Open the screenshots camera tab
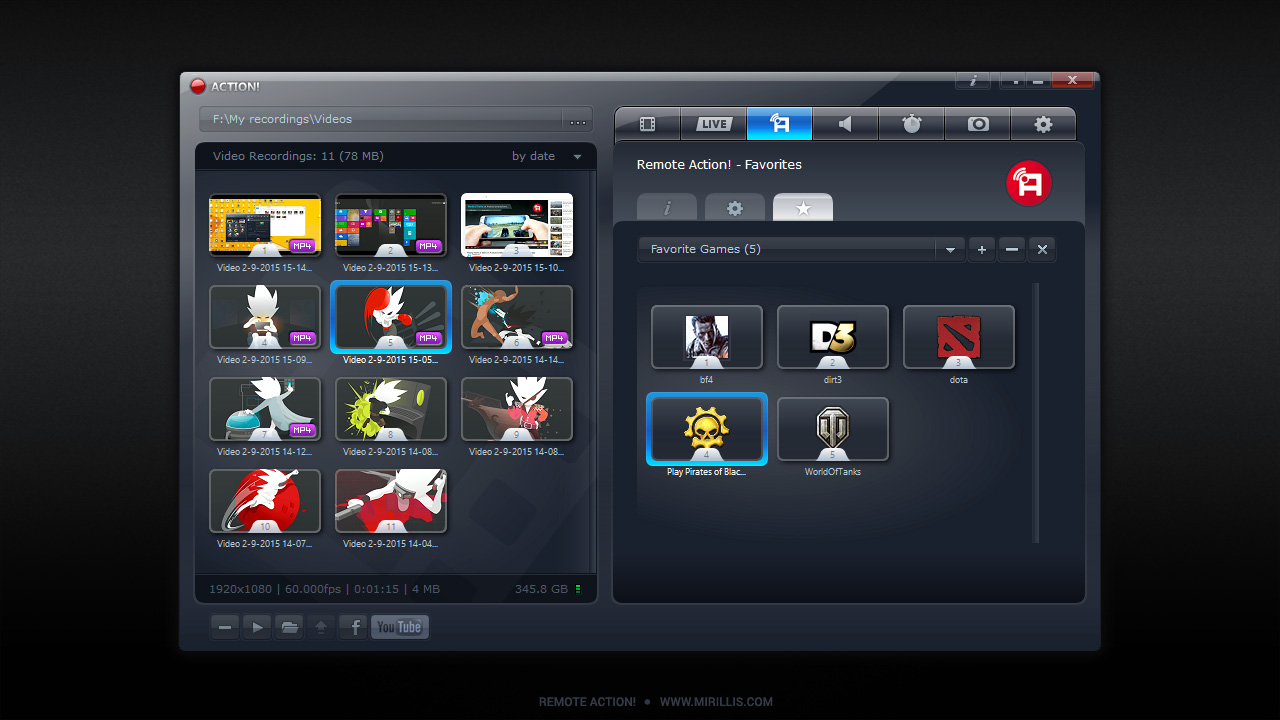 [978, 124]
